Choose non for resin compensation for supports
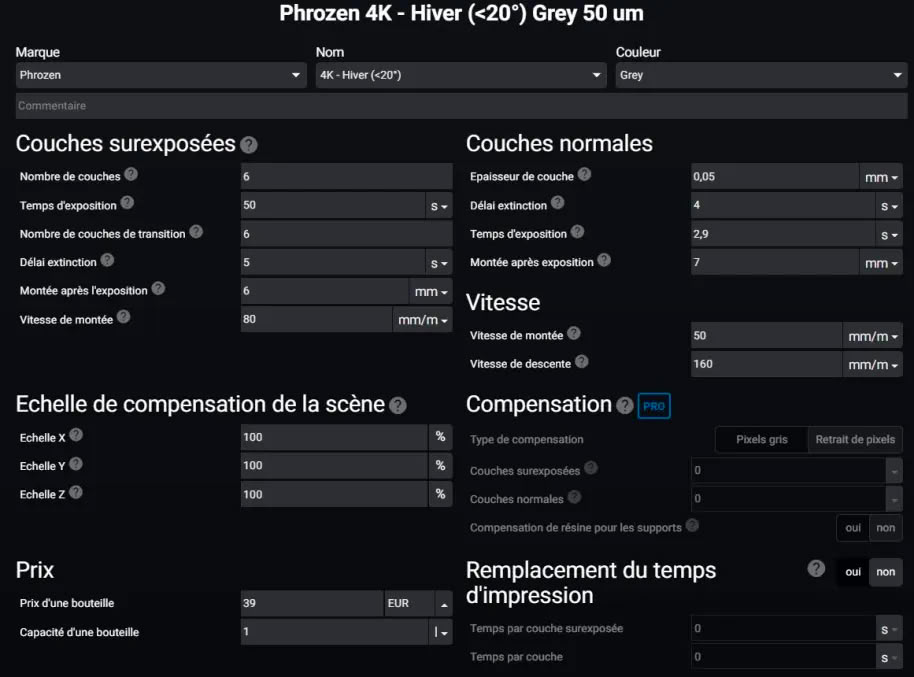This screenshot has height=677, width=914. (885, 528)
